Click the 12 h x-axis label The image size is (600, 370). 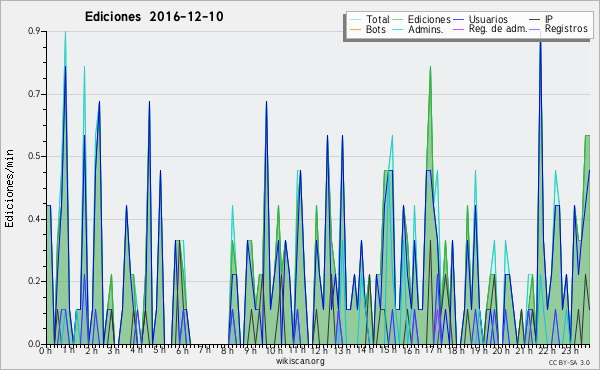pos(319,350)
